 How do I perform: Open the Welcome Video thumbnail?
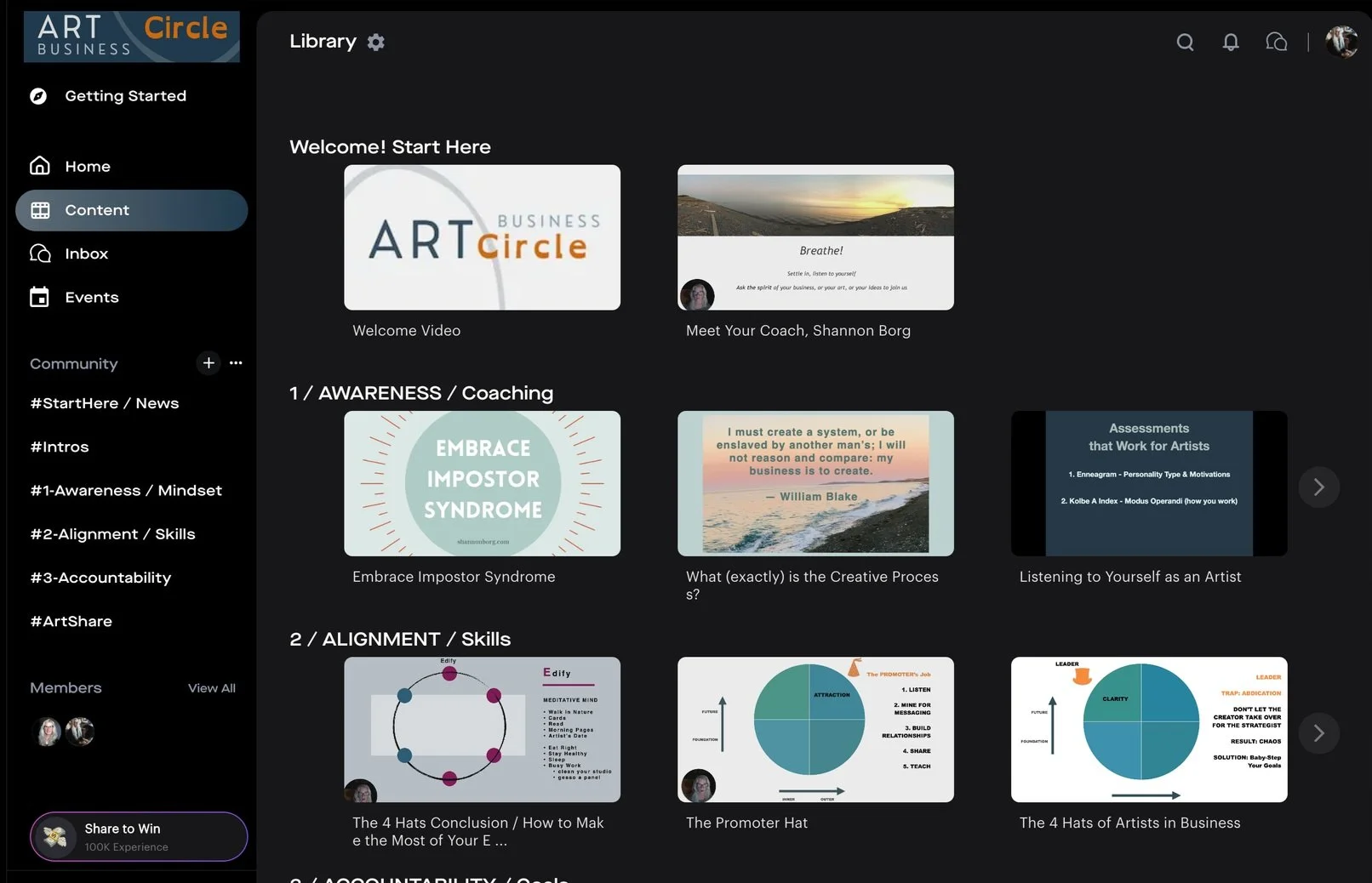[x=482, y=237]
